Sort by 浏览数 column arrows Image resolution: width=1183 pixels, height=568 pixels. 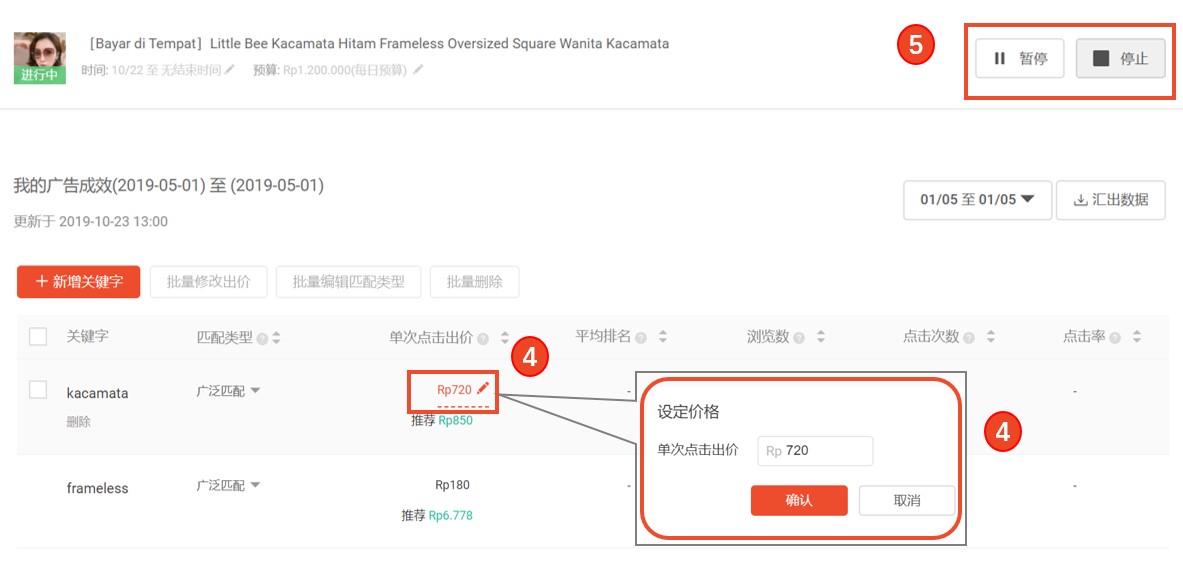click(821, 337)
